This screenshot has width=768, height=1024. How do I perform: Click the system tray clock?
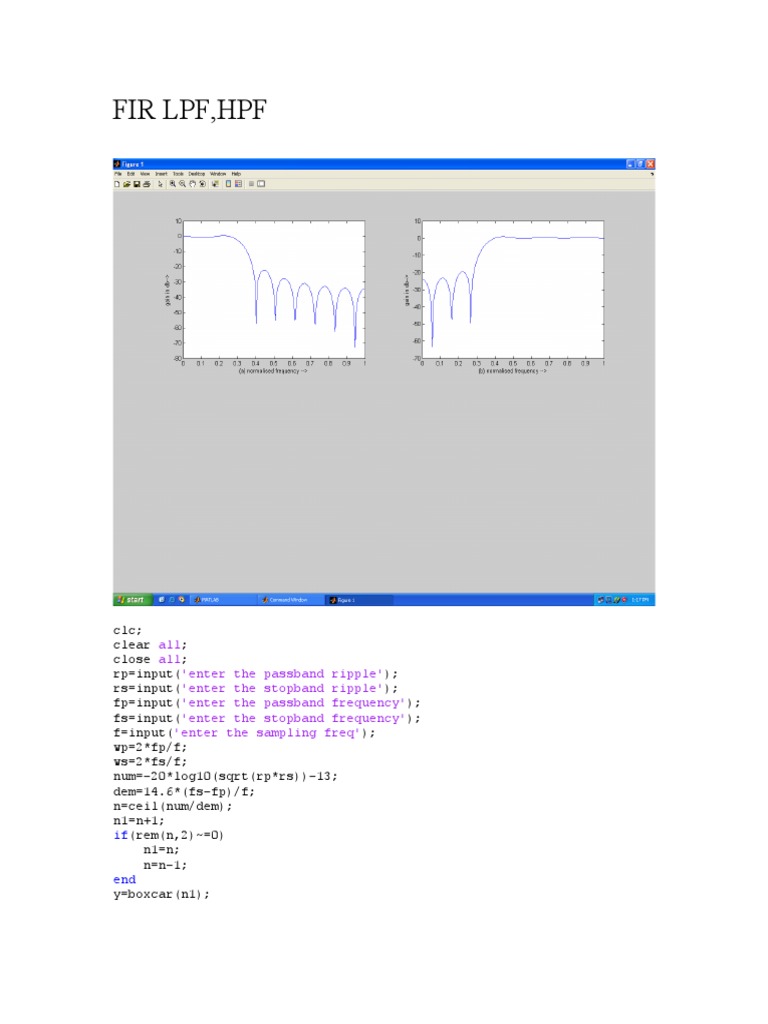pyautogui.click(x=640, y=600)
